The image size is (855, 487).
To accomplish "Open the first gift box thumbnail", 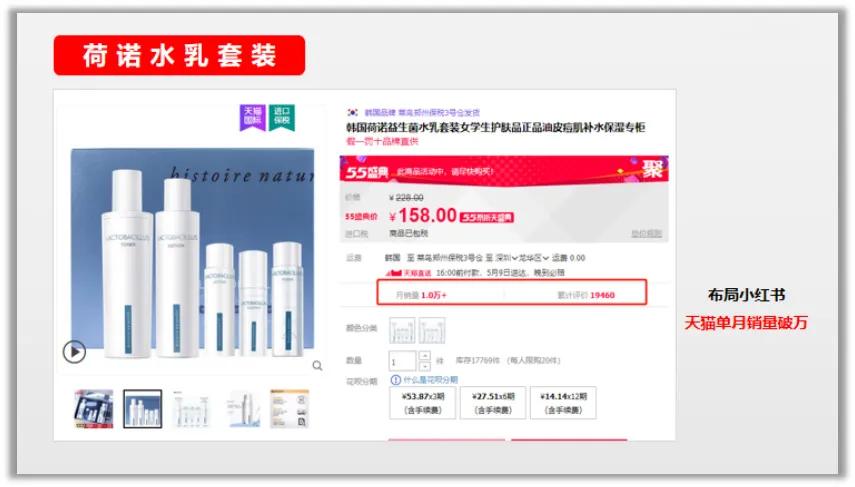I will click(94, 409).
